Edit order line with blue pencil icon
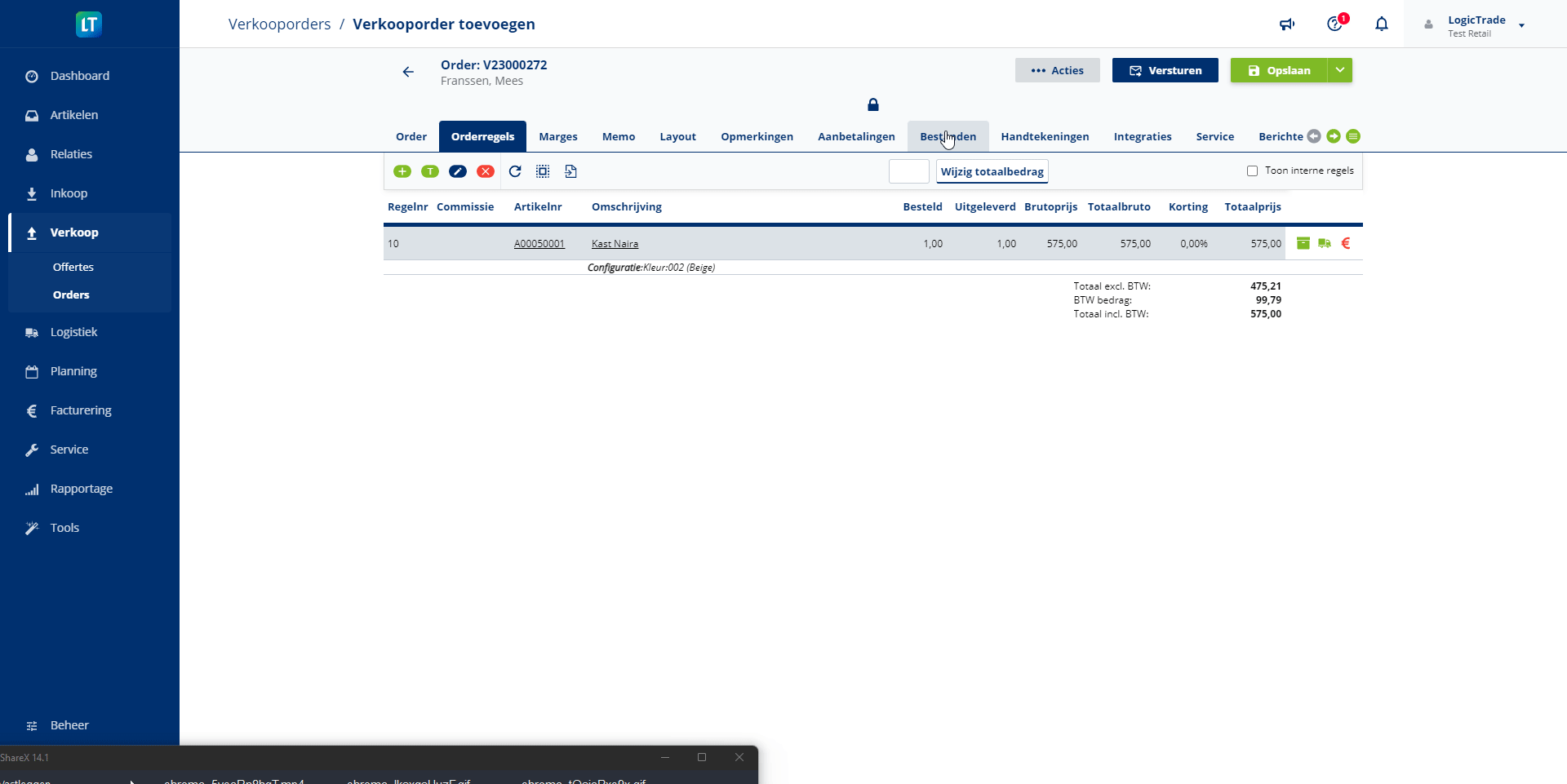The height and width of the screenshot is (784, 1567). [458, 171]
